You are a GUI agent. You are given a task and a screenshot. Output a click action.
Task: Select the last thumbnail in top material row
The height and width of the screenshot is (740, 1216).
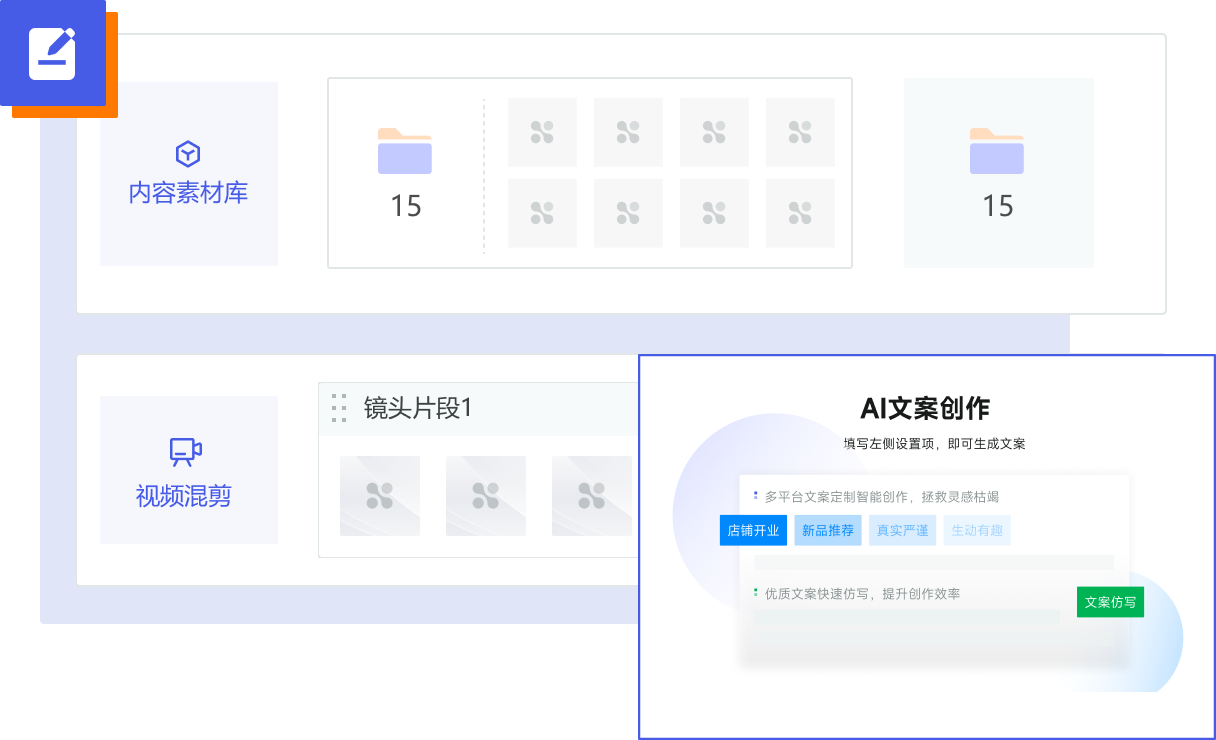point(800,132)
